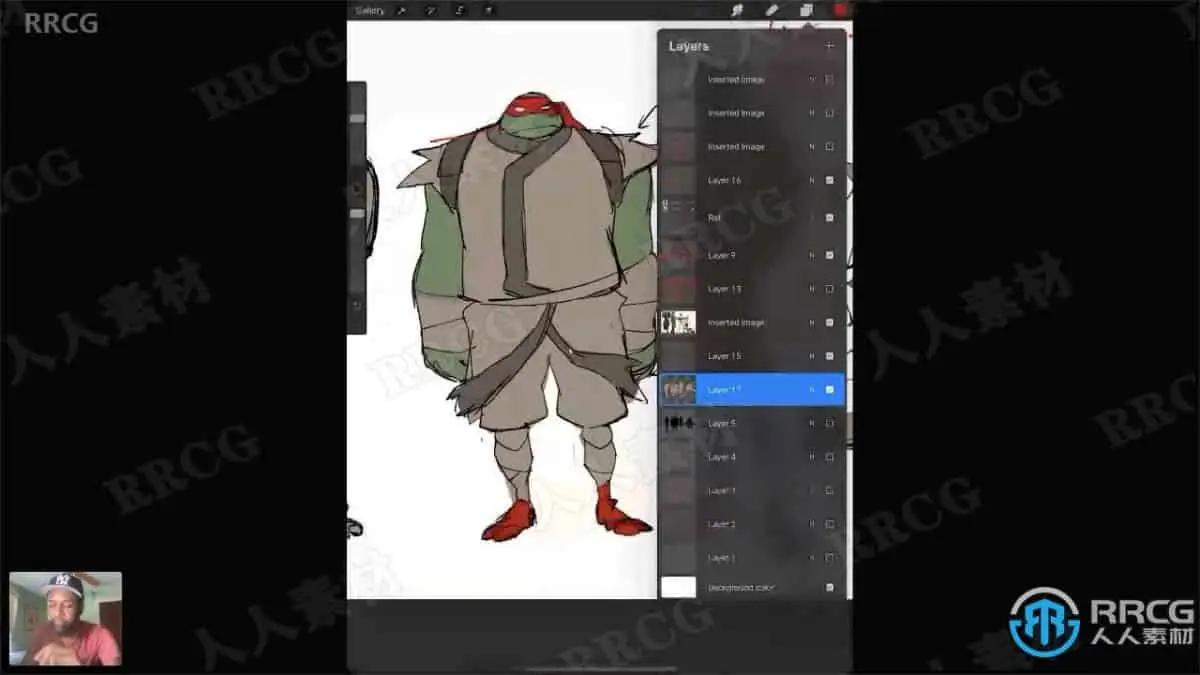Select the Layer 16 row
1200x675 pixels.
(752, 180)
